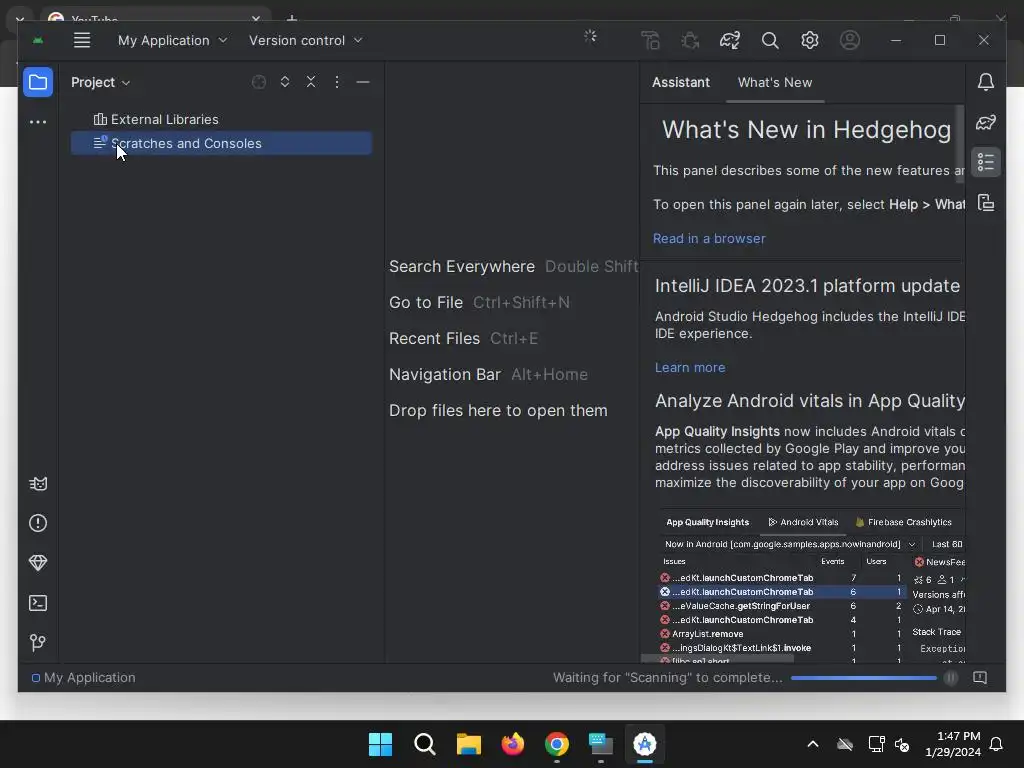The width and height of the screenshot is (1024, 768).
Task: Open the account profile icon
Action: 850,40
